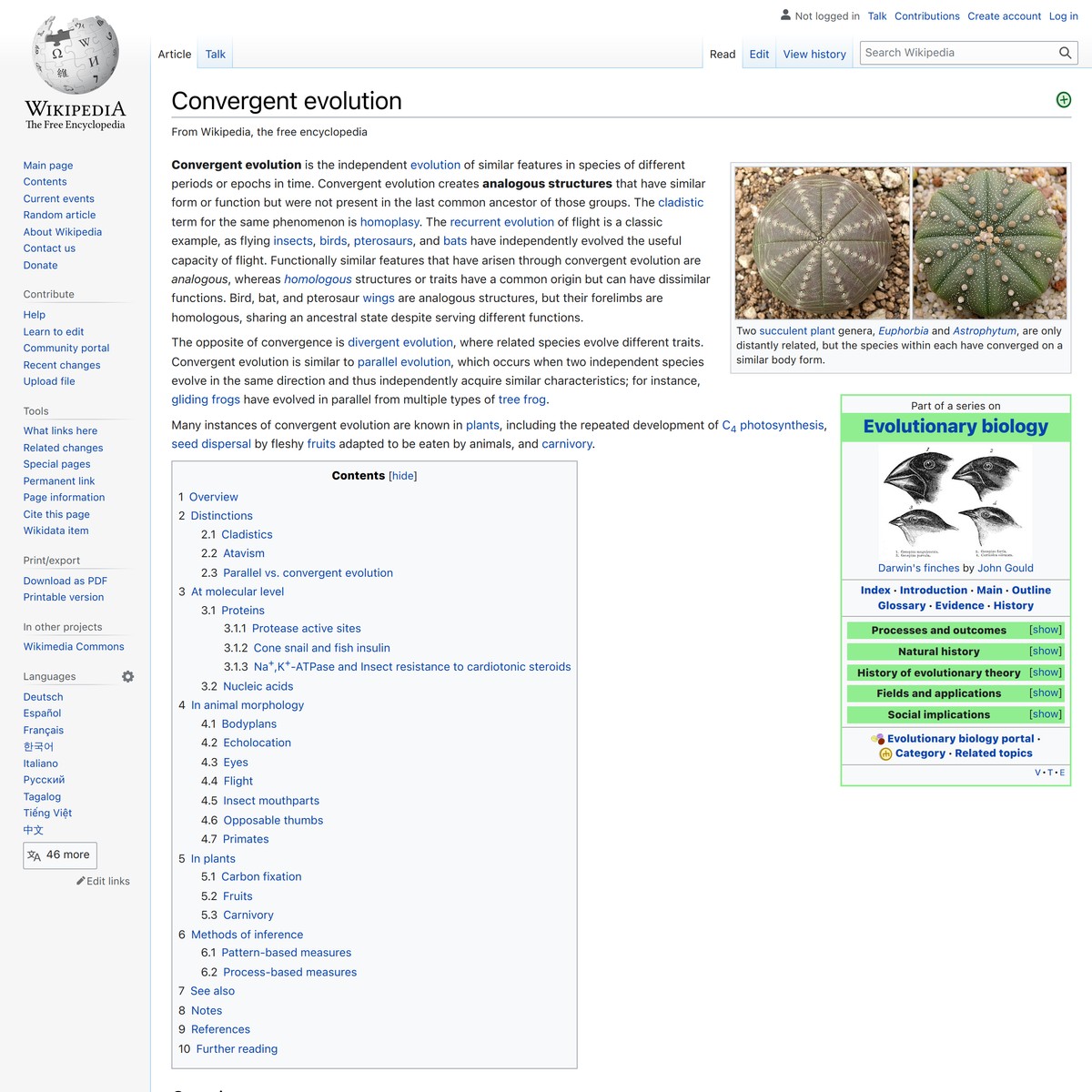Image resolution: width=1092 pixels, height=1092 pixels.
Task: Open the View history tab
Action: [x=814, y=54]
